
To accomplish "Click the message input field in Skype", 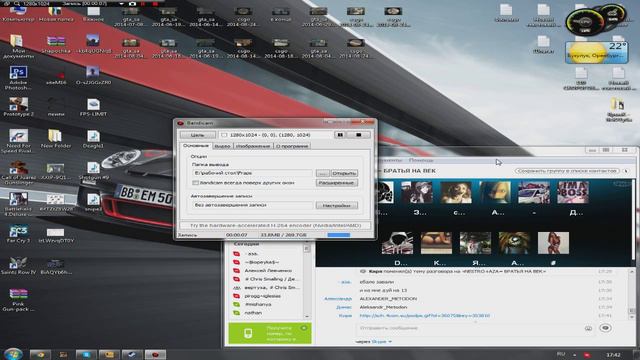I will coord(469,328).
